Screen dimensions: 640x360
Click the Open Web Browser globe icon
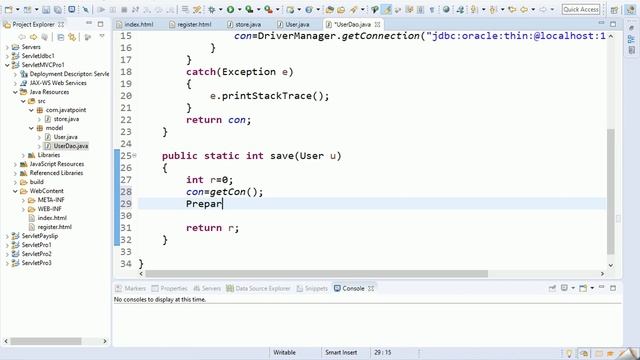pyautogui.click(x=446, y=9)
